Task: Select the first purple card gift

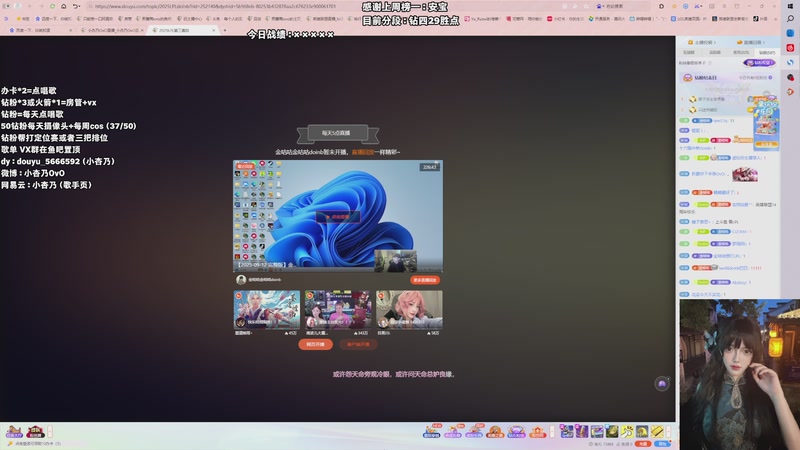Action: coord(567,432)
